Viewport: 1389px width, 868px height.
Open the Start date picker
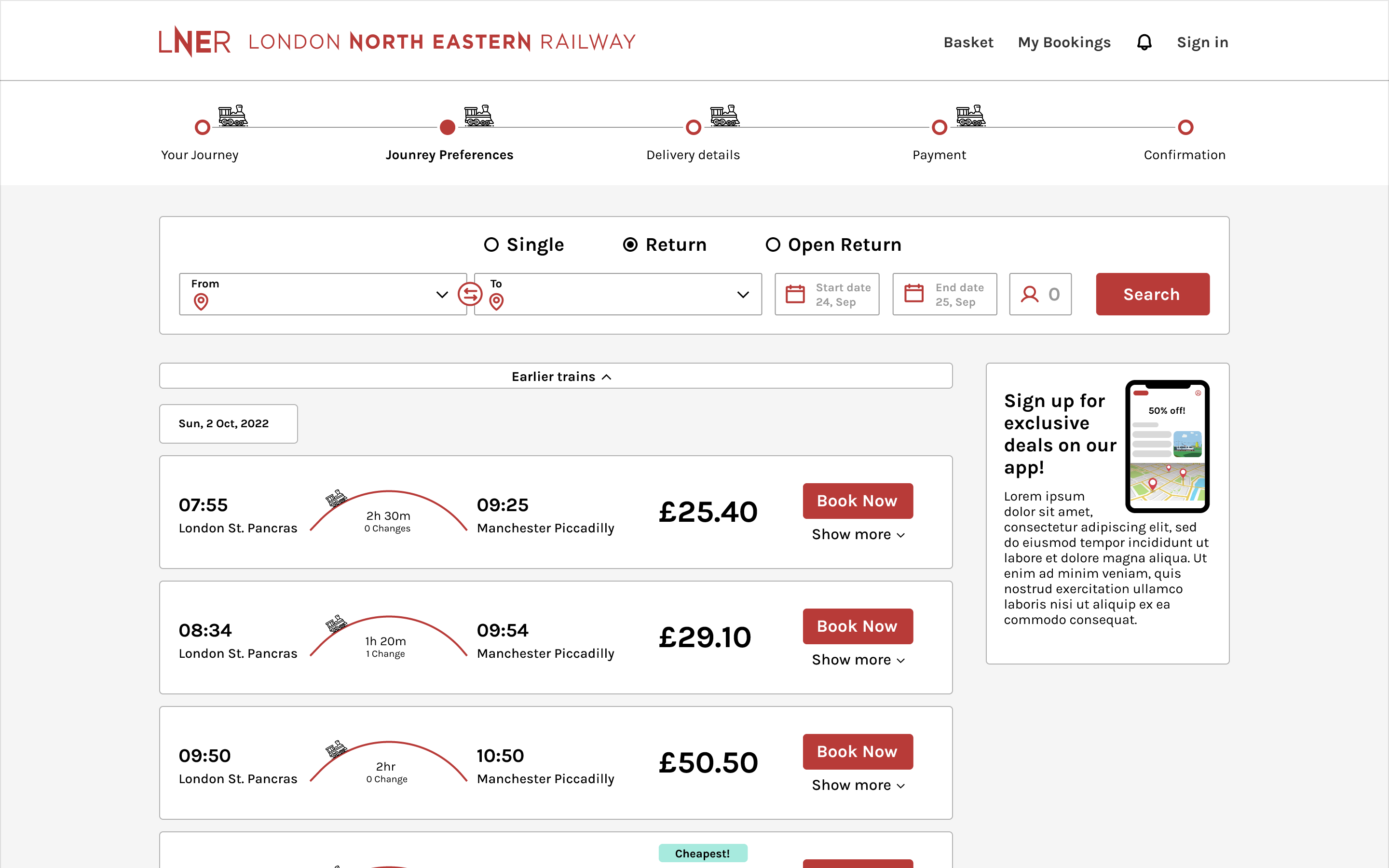[x=827, y=294]
